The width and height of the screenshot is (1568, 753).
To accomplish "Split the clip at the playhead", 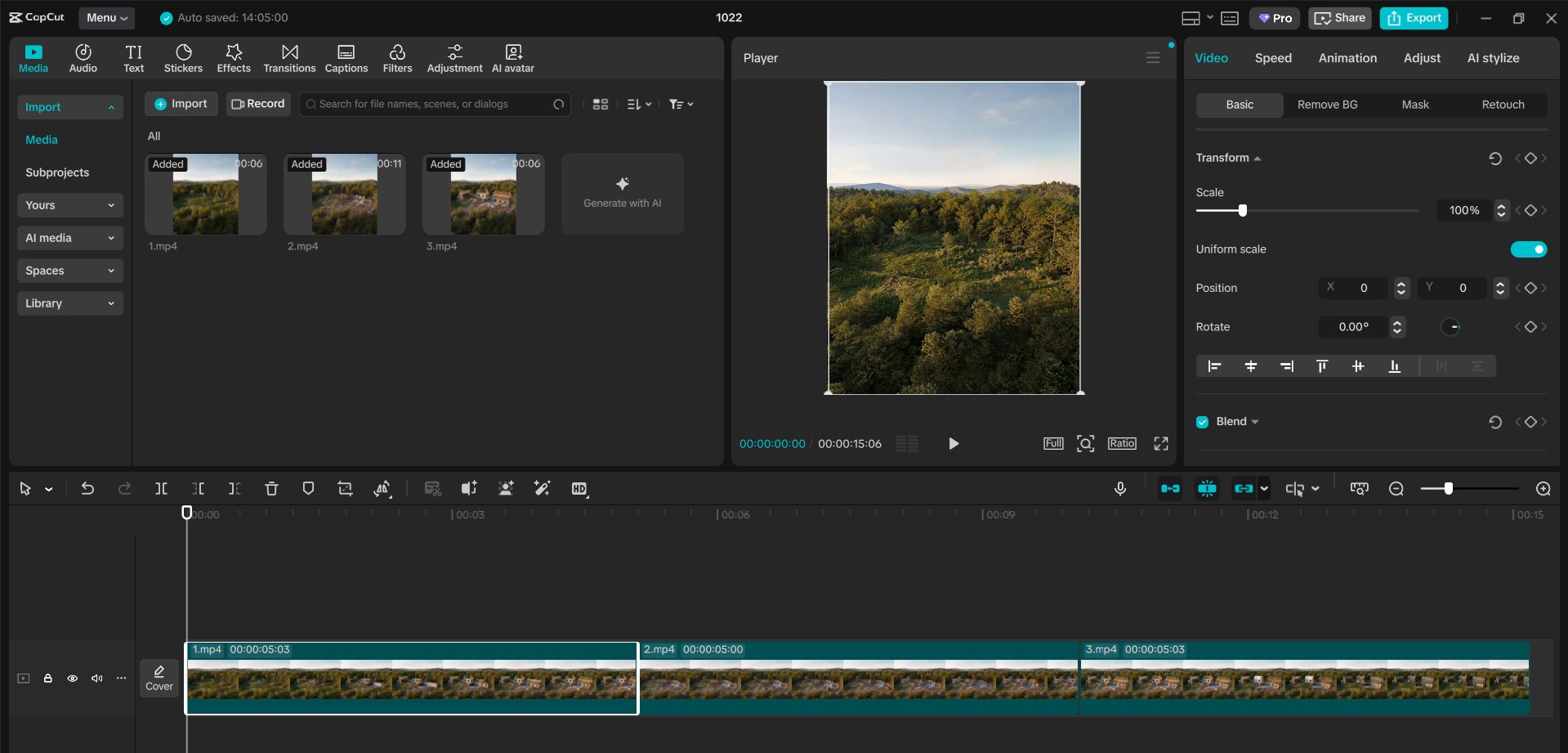I will tap(161, 488).
